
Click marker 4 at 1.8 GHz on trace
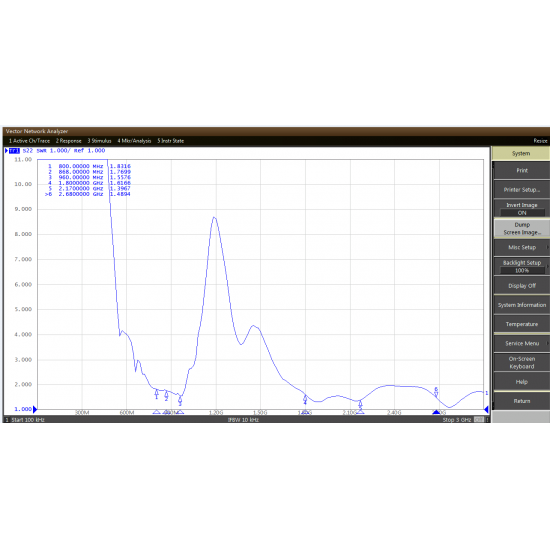[305, 400]
